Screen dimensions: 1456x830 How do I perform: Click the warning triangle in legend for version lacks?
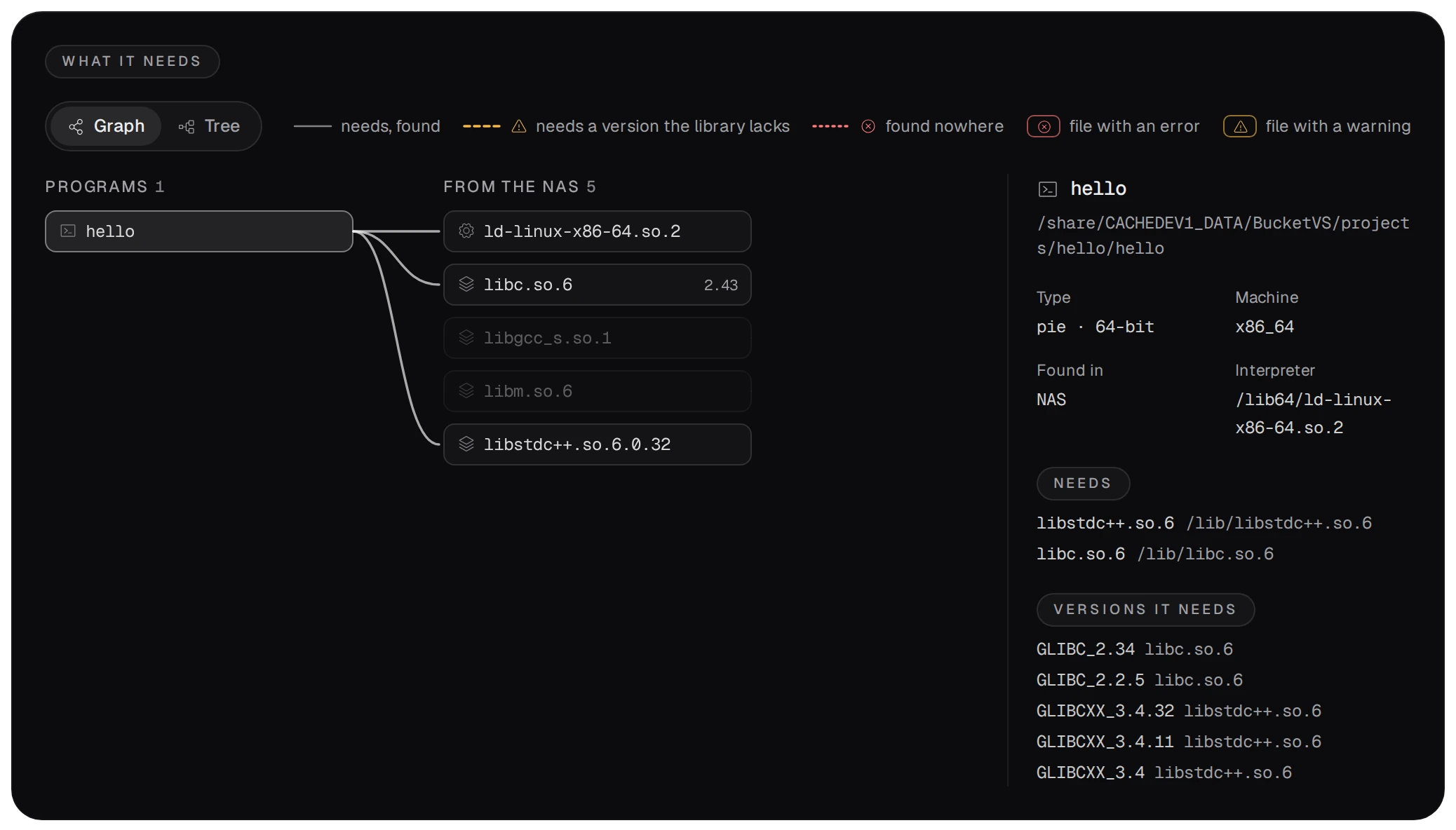click(x=519, y=126)
